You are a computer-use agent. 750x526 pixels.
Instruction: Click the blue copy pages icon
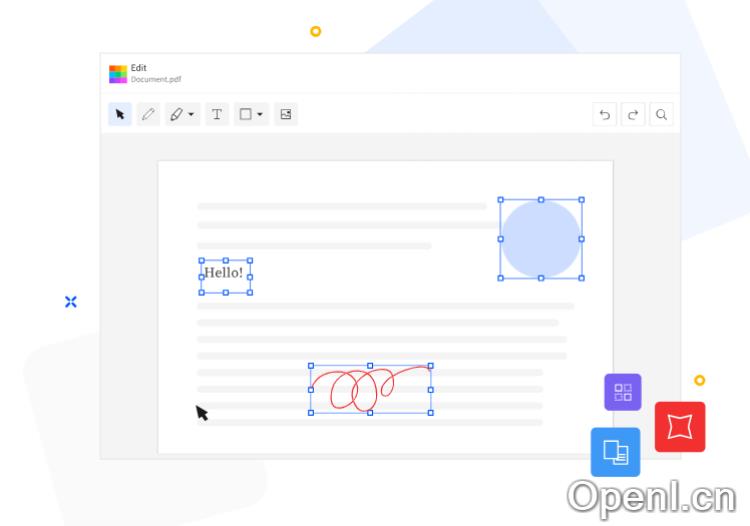[x=616, y=452]
